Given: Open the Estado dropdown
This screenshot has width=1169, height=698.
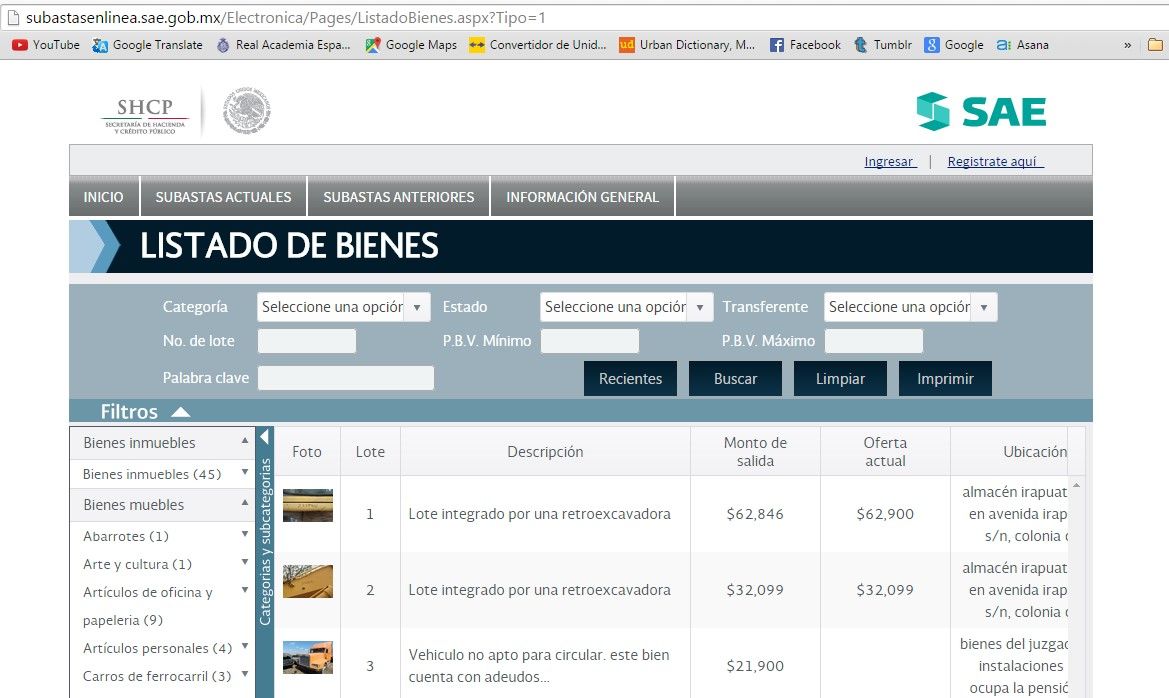Looking at the screenshot, I should click(627, 307).
